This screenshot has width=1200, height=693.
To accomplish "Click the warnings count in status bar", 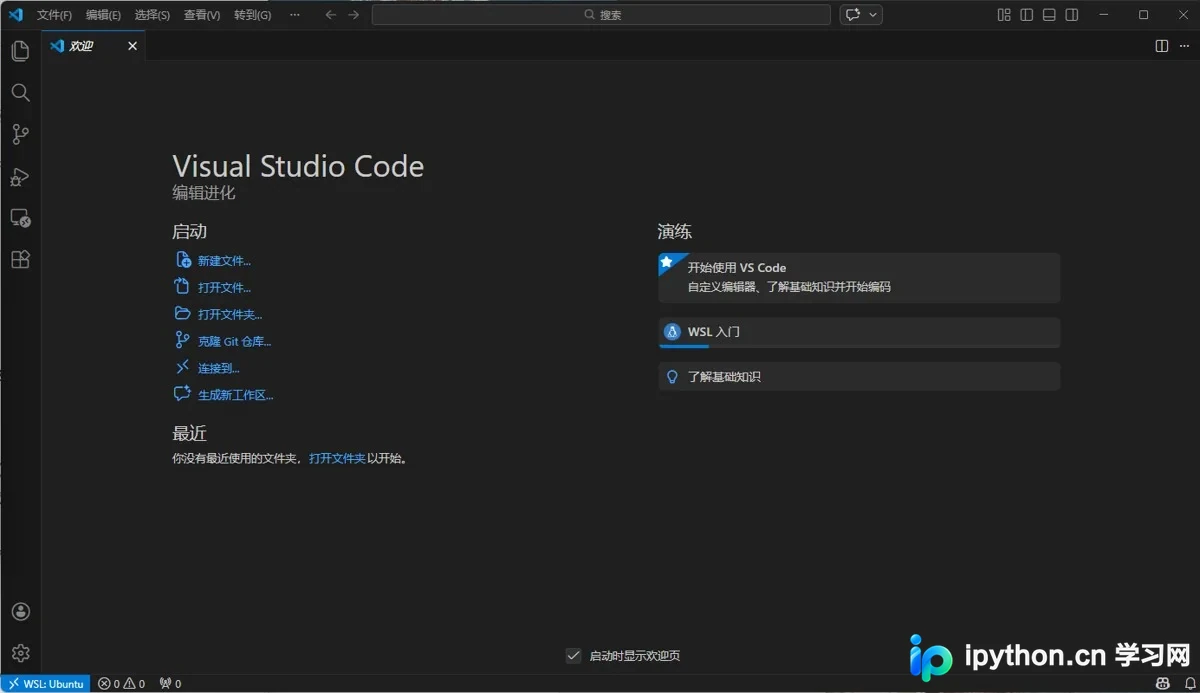I will point(135,684).
